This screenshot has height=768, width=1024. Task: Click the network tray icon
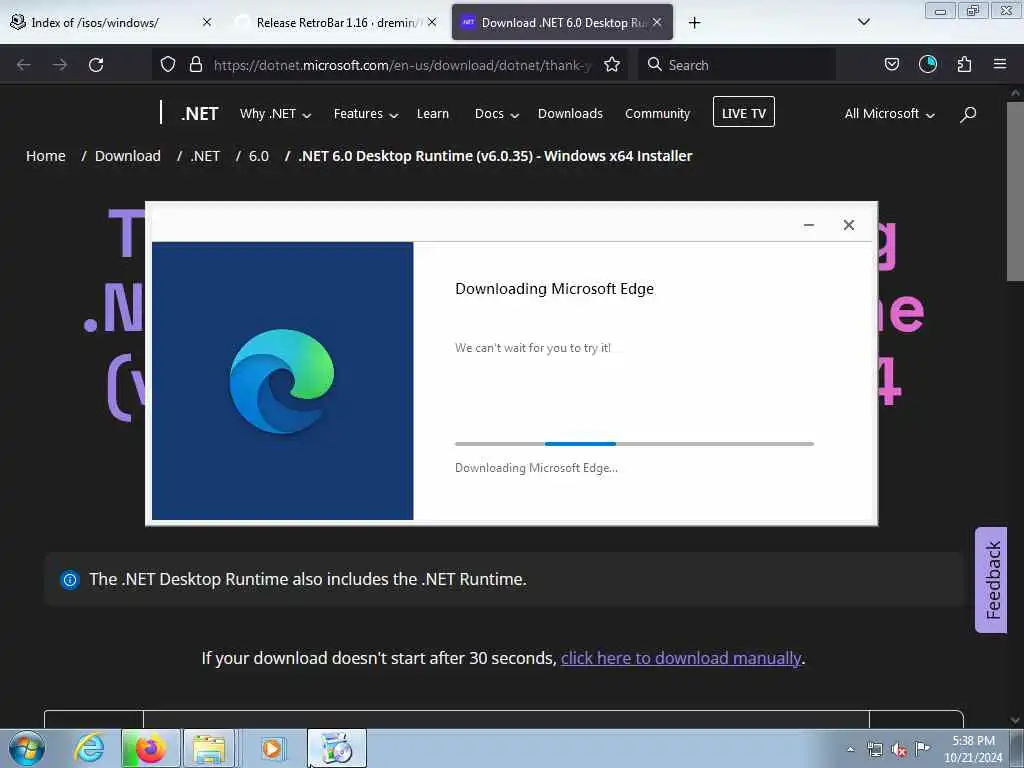(874, 749)
